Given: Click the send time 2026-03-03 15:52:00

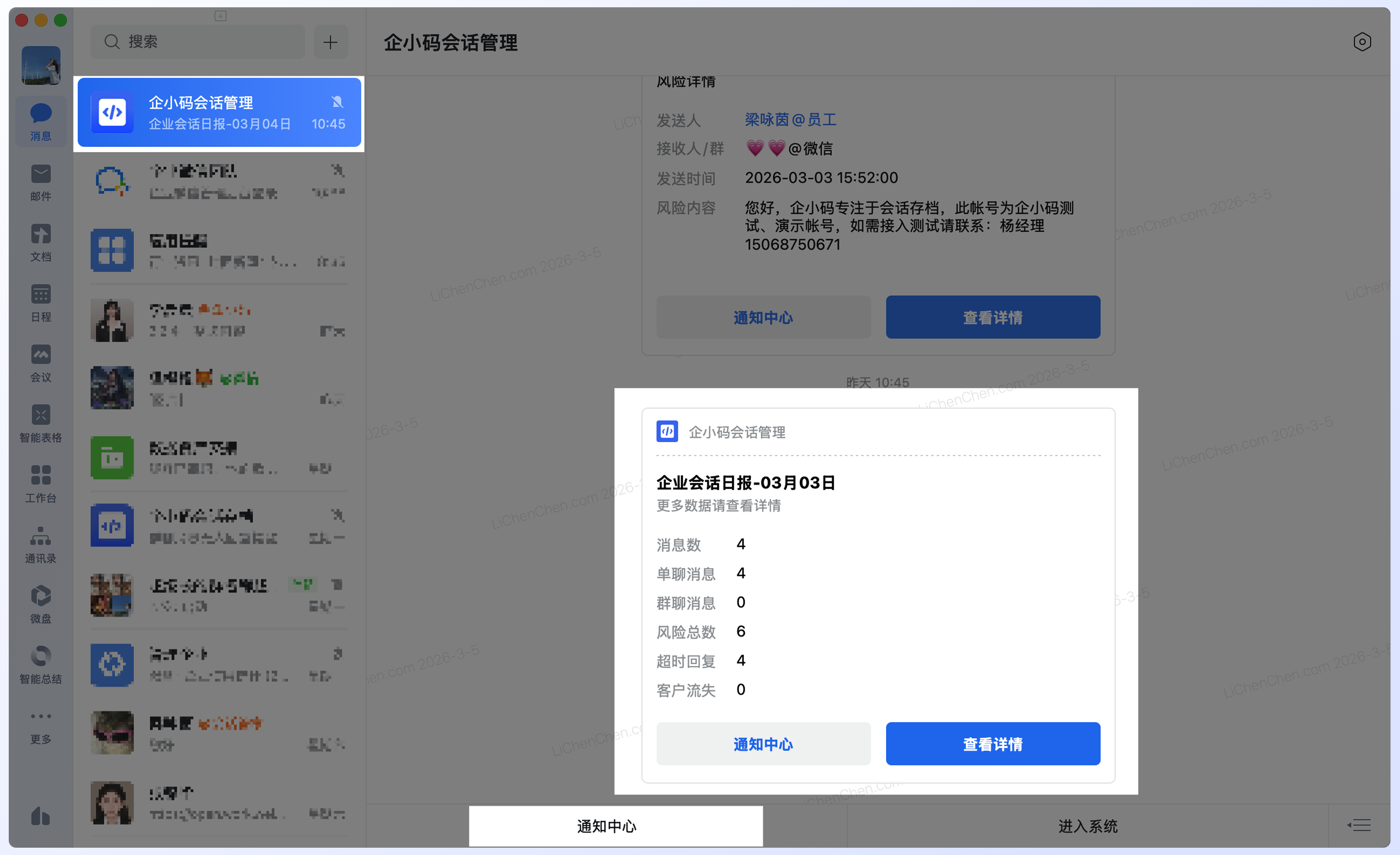Looking at the screenshot, I should point(822,177).
